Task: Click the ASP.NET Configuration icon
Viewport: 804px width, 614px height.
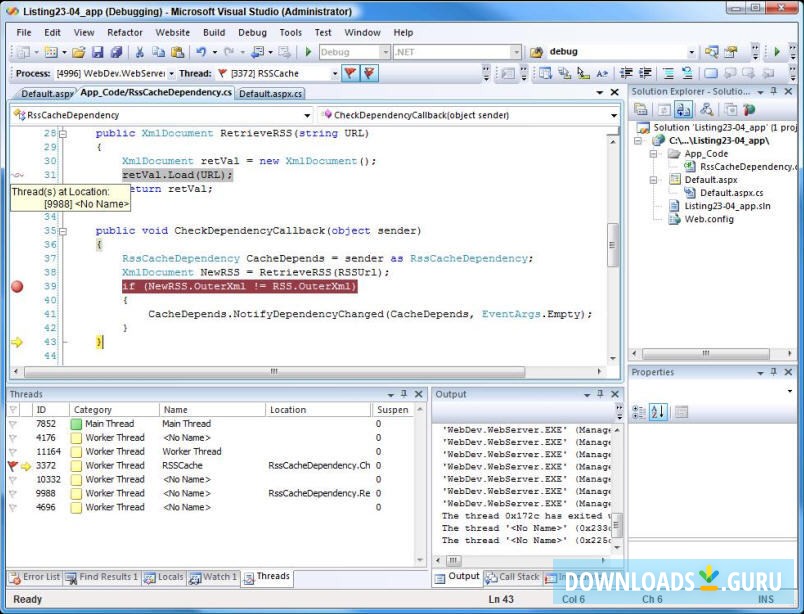Action: (749, 109)
